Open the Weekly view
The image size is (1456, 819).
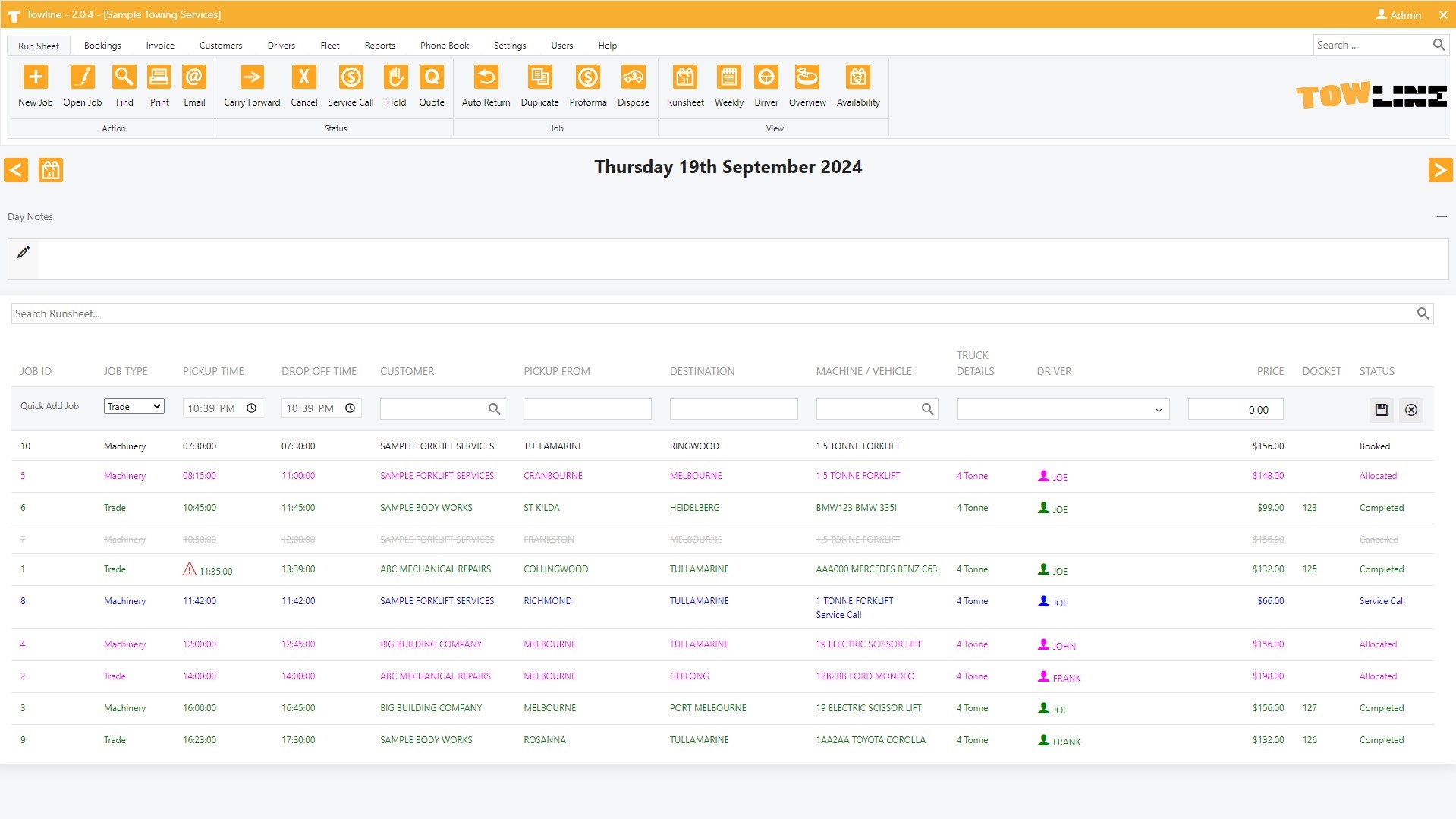tap(728, 77)
